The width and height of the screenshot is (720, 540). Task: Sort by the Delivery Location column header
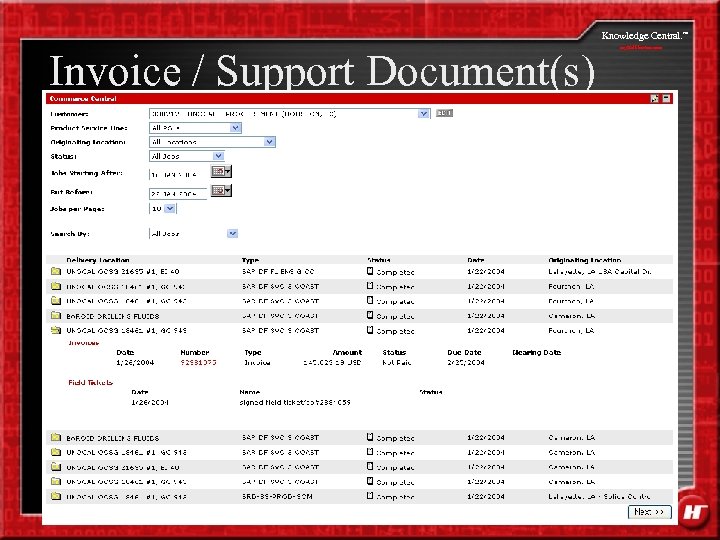coord(98,260)
